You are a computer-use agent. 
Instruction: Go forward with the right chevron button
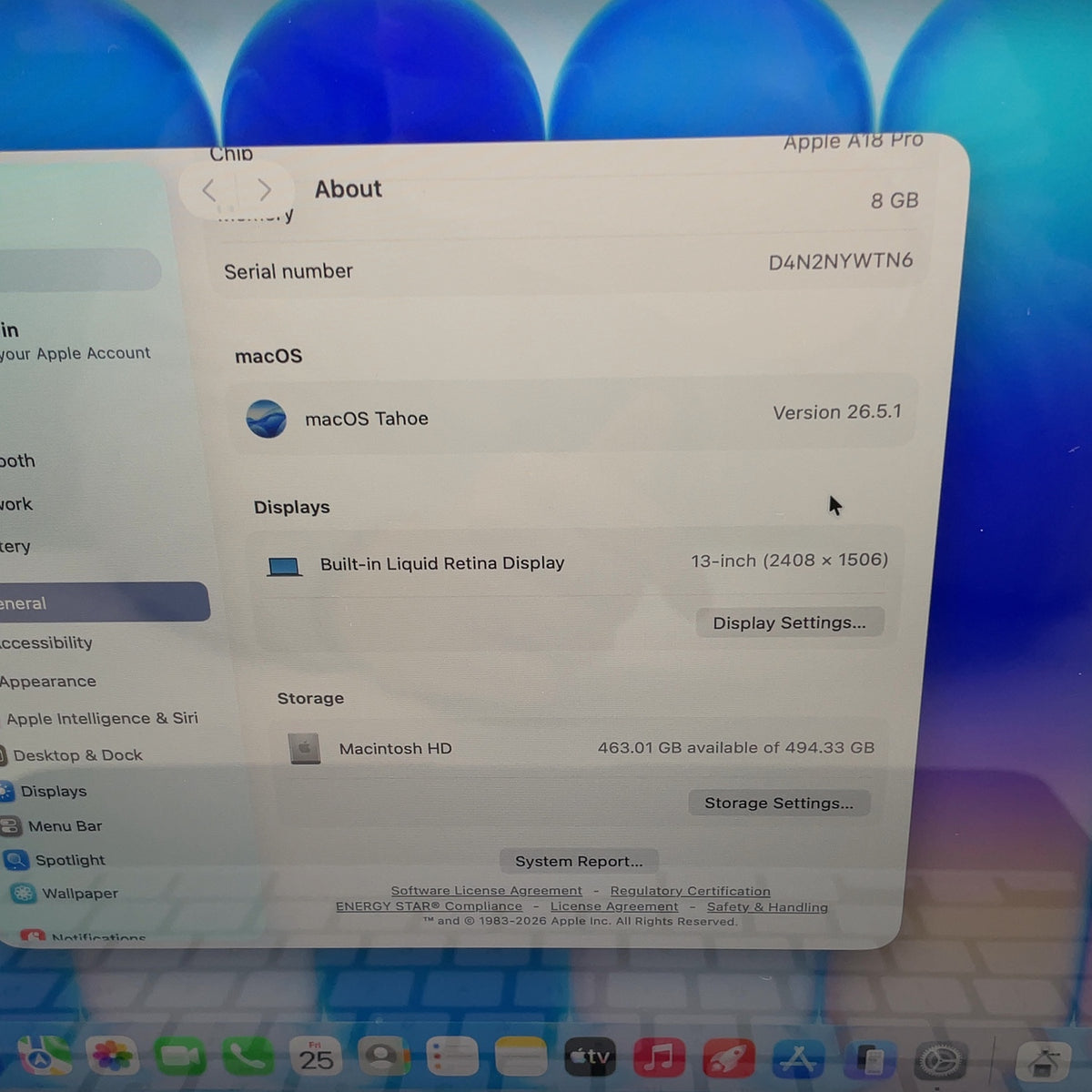pos(265,190)
